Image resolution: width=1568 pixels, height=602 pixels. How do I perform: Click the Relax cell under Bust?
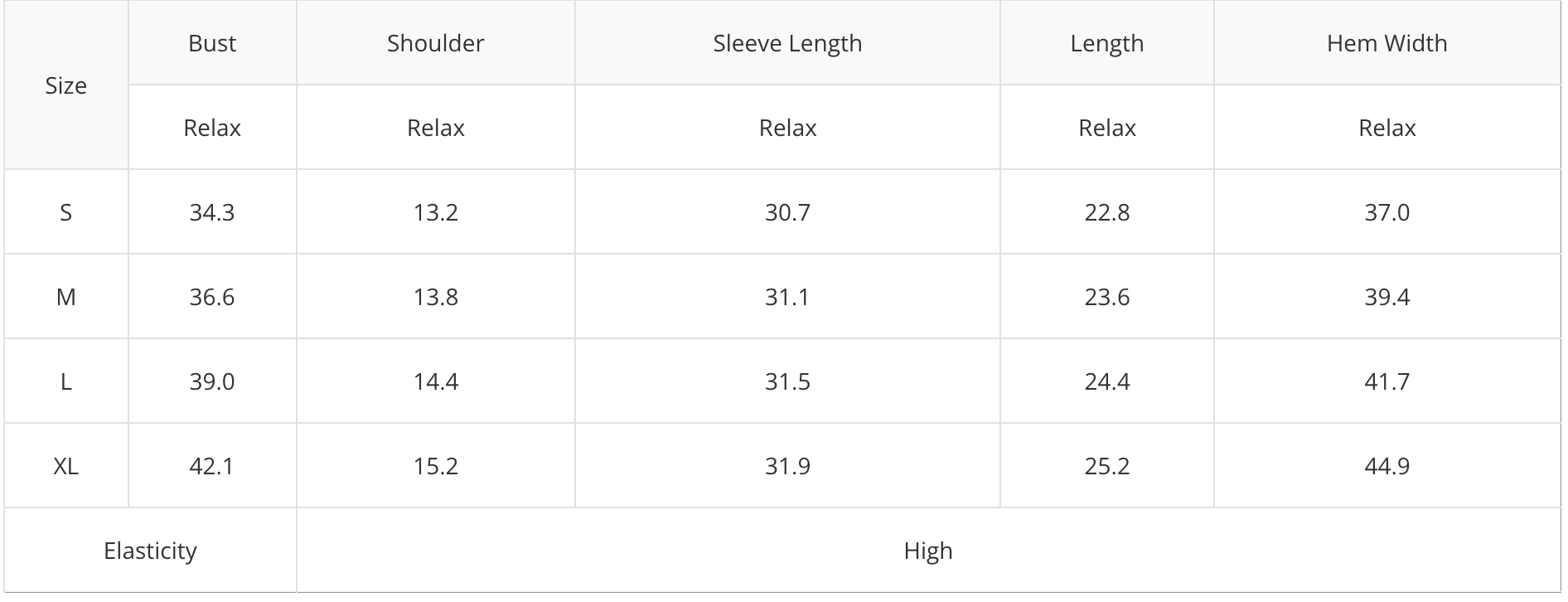pos(212,128)
